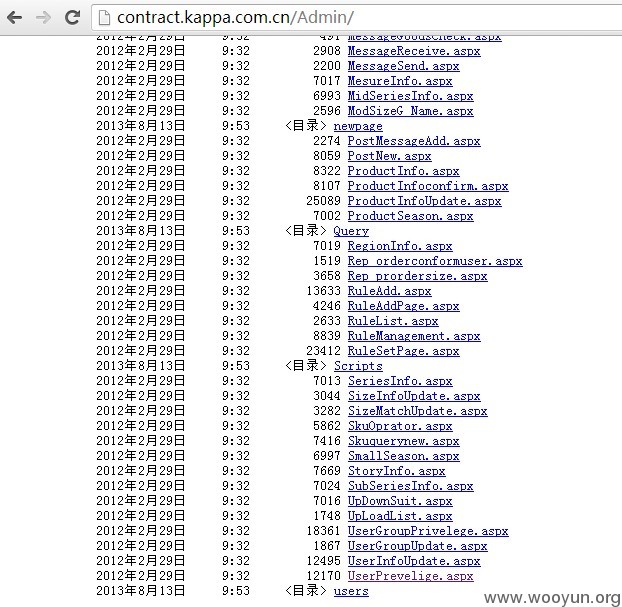
Task: Click the browser Forward arrow
Action: tap(43, 17)
